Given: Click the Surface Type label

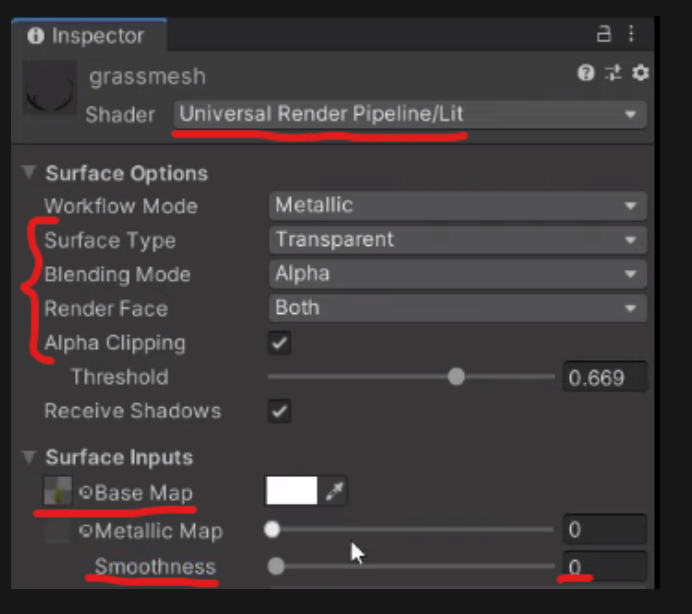Looking at the screenshot, I should 110,241.
